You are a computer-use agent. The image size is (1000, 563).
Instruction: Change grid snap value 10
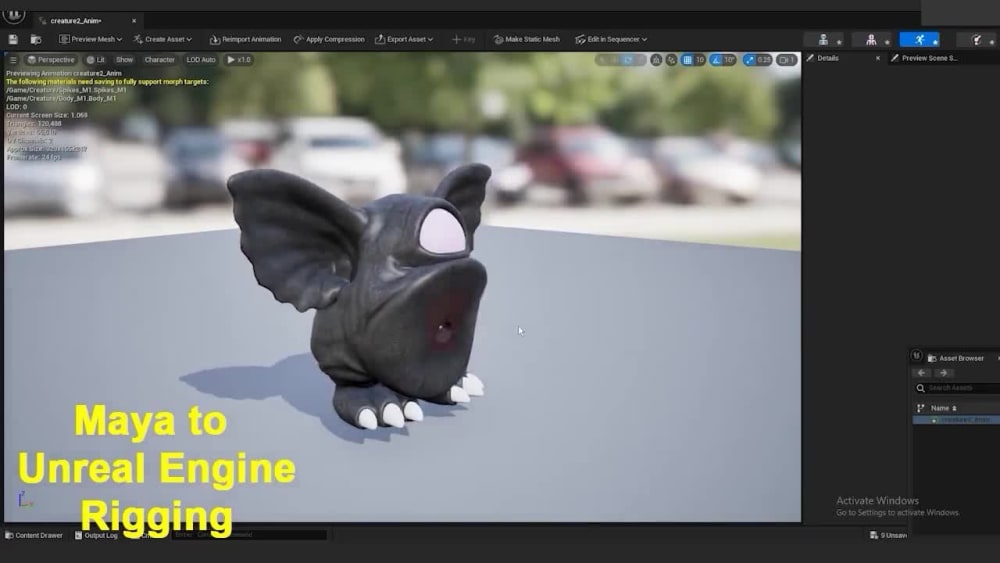pyautogui.click(x=700, y=60)
